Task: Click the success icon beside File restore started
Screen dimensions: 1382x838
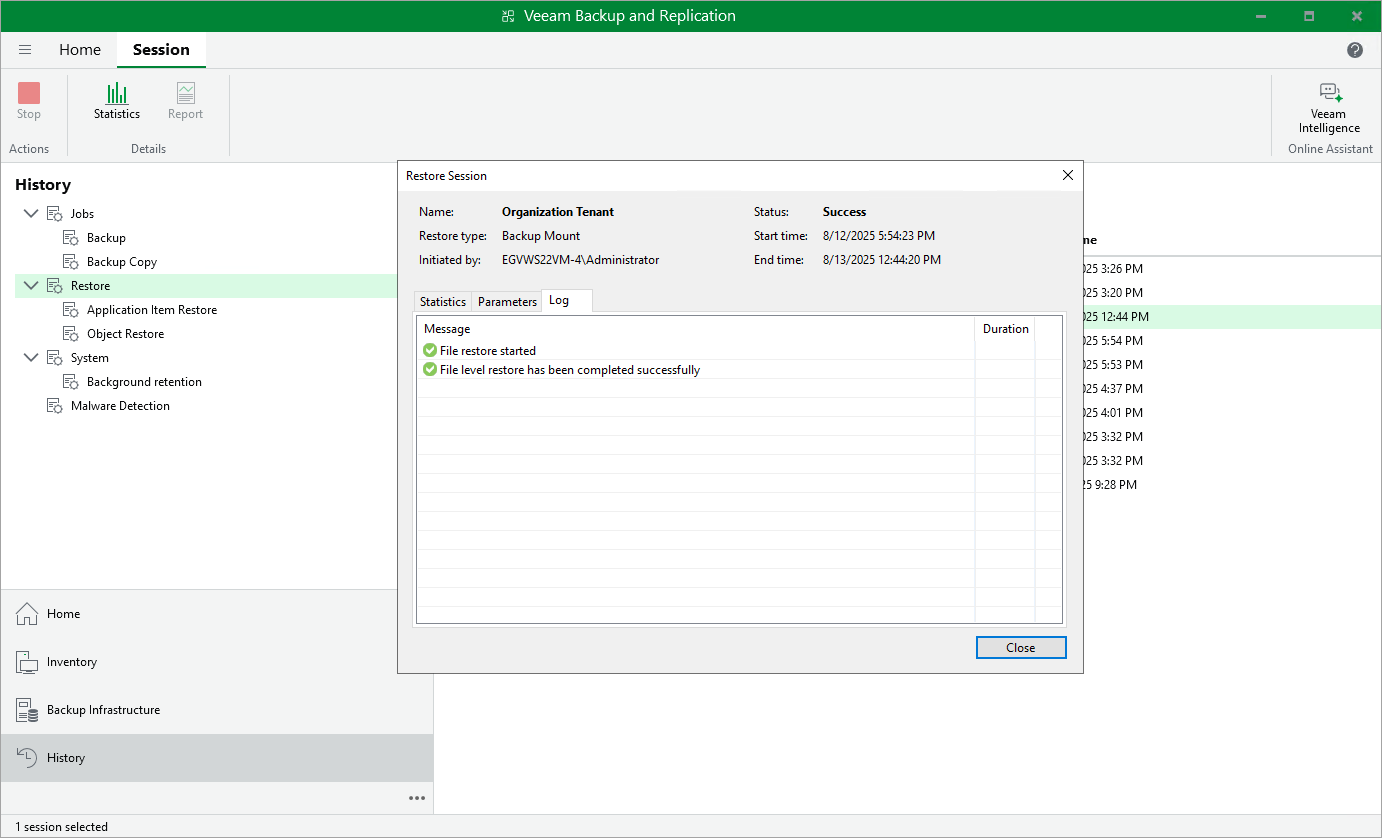Action: tap(429, 350)
